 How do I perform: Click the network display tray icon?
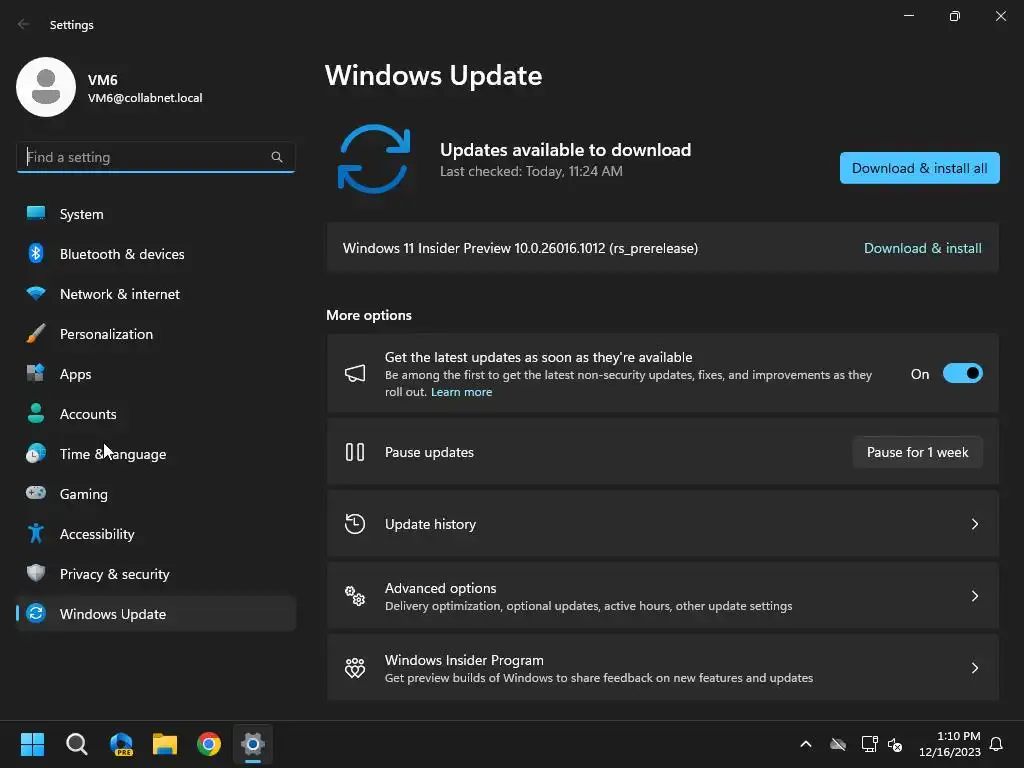coord(869,744)
